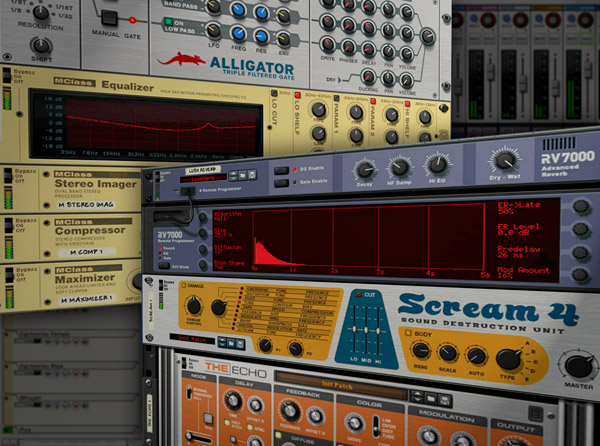The image size is (600, 446).
Task: Toggle the Equalizer Param 2 enable button
Action: [373, 101]
